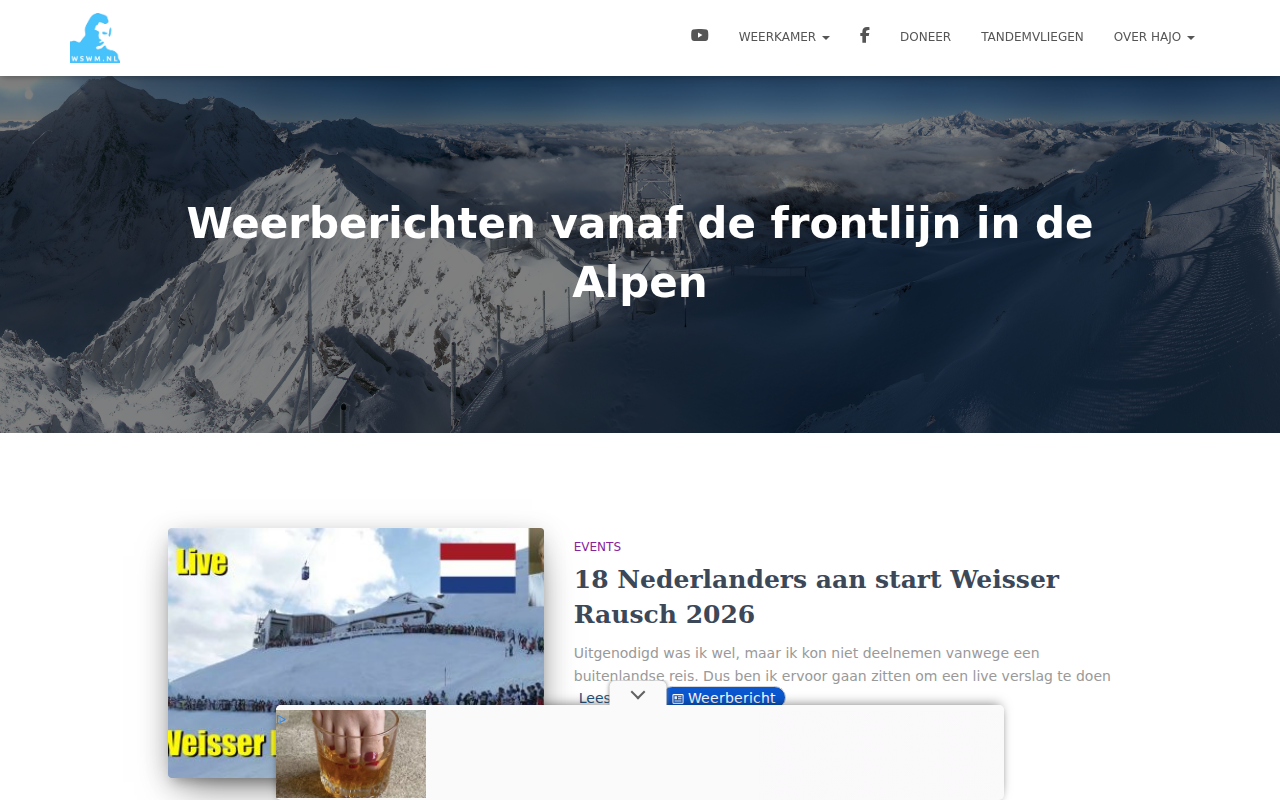Open the Doneer menu item
The width and height of the screenshot is (1280, 800).
925,37
